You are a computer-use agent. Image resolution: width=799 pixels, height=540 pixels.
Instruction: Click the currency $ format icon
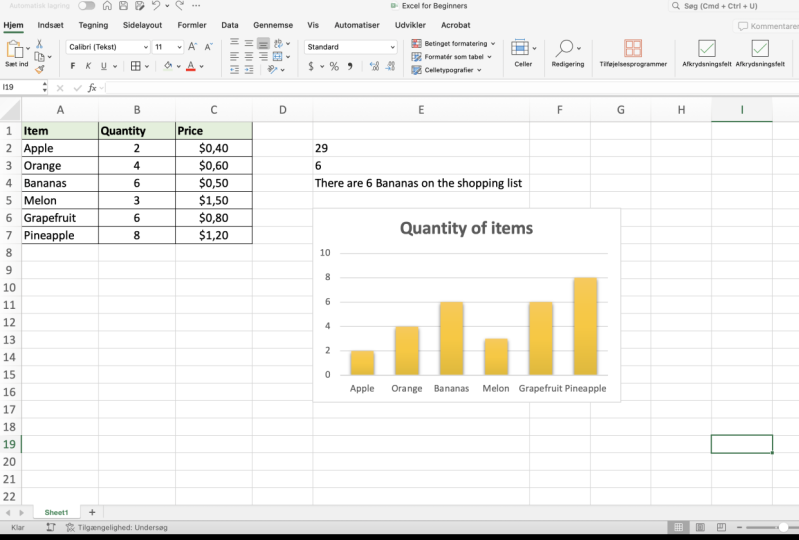pos(311,66)
